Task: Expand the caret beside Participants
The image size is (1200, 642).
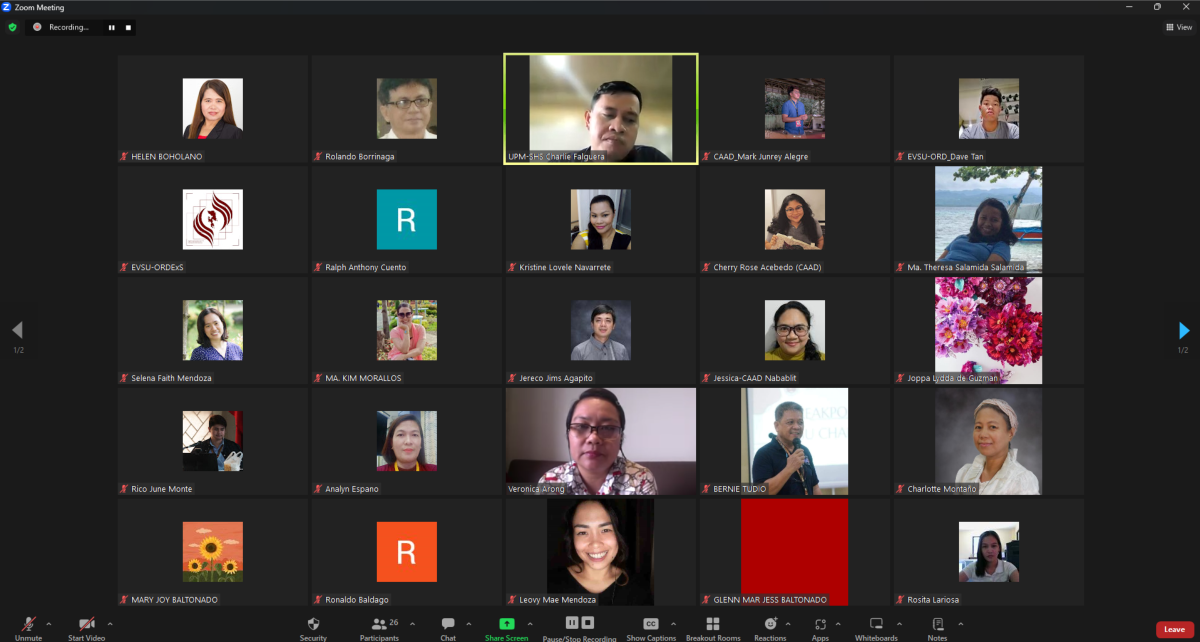Action: (x=412, y=624)
